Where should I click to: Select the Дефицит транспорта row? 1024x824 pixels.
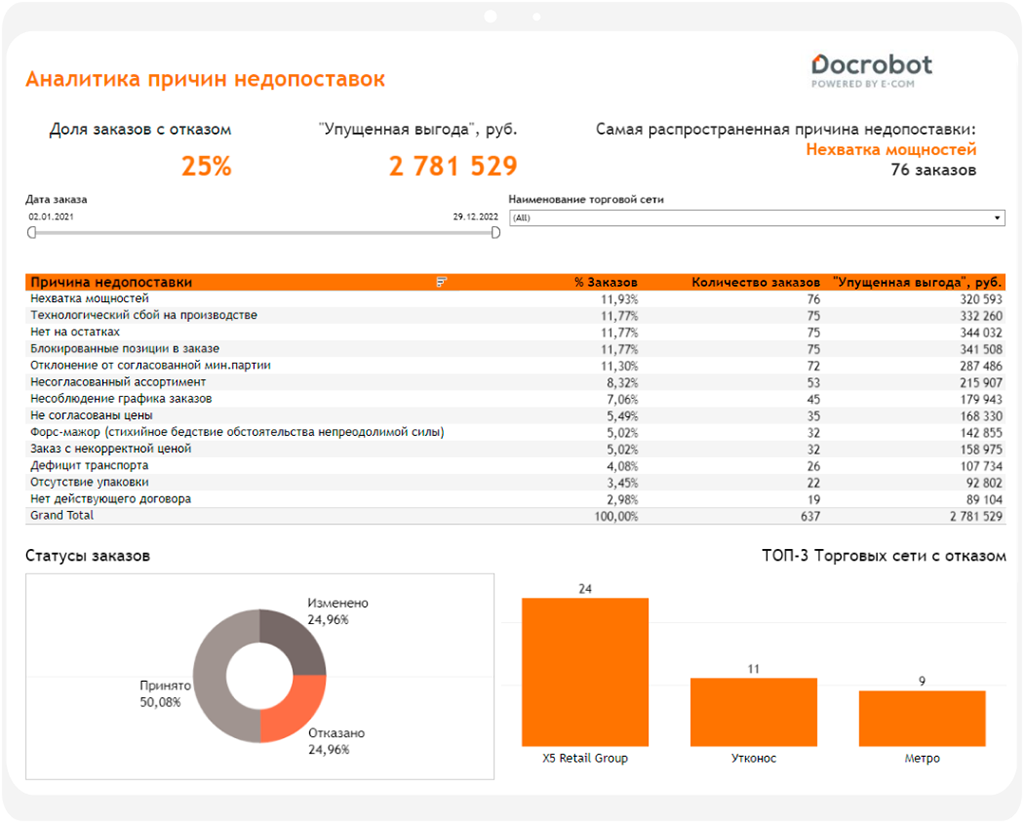click(90, 466)
